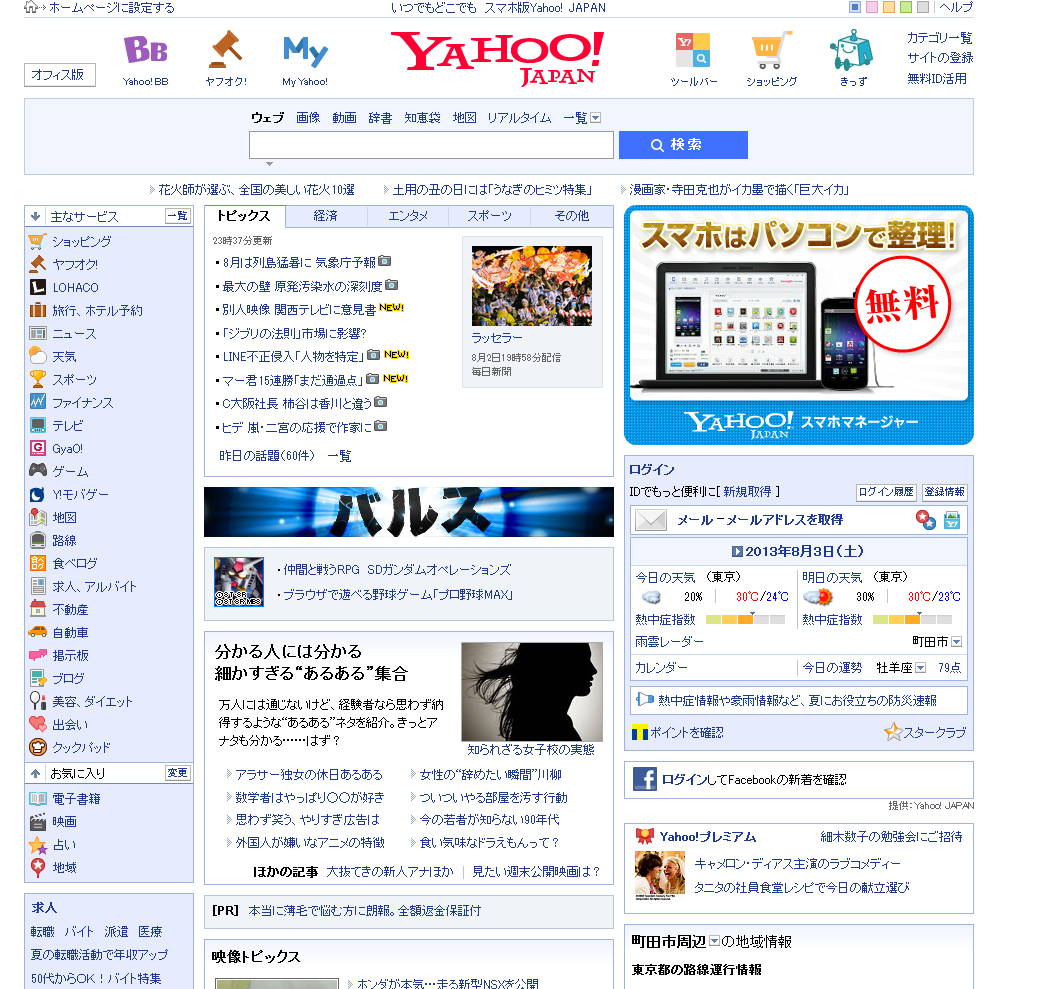This screenshot has height=989, width=1063.
Task: Open the 牡羊座 zodiac dropdown
Action: click(x=920, y=668)
